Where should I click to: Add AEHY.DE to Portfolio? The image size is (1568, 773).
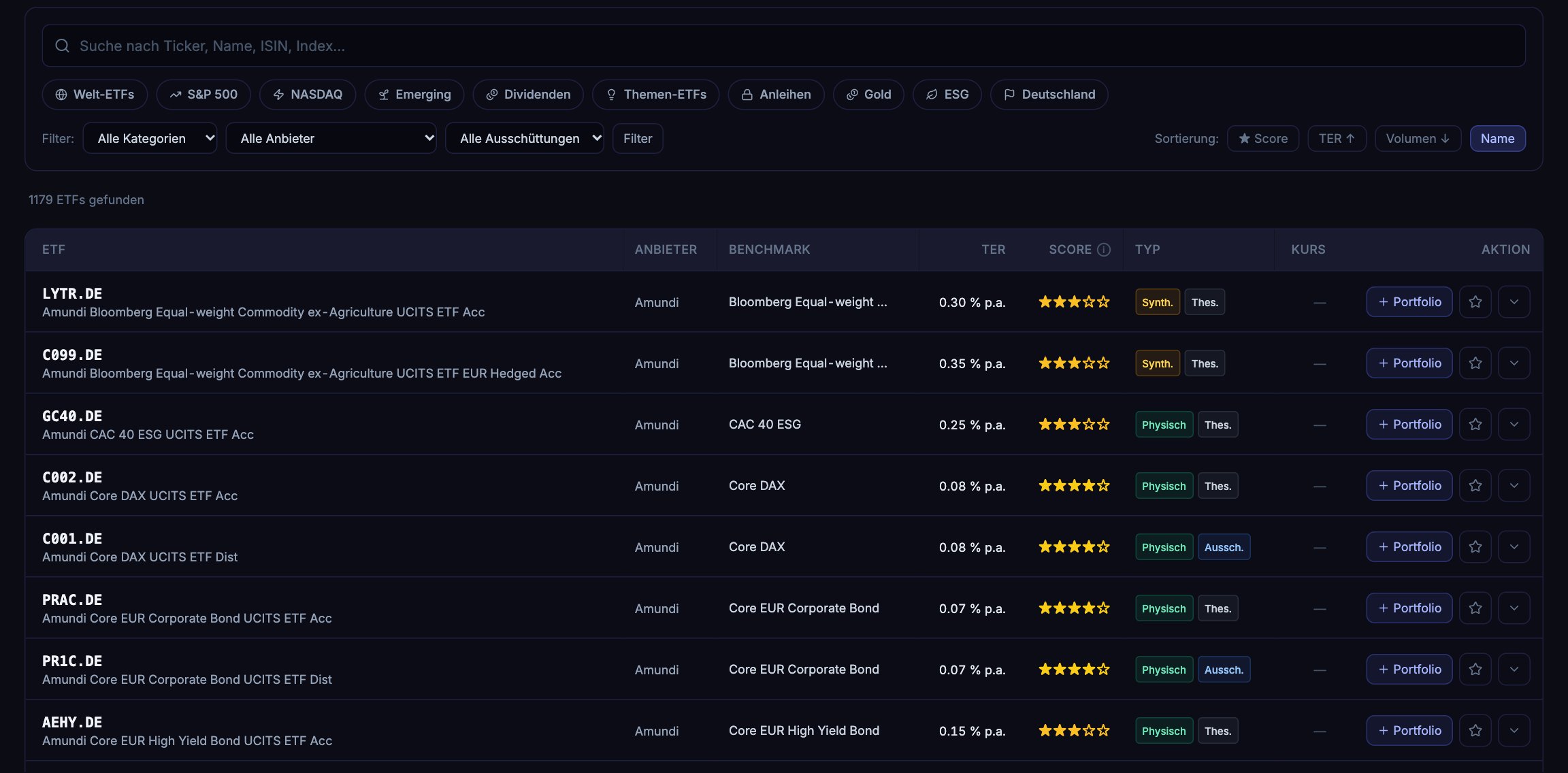pos(1409,731)
